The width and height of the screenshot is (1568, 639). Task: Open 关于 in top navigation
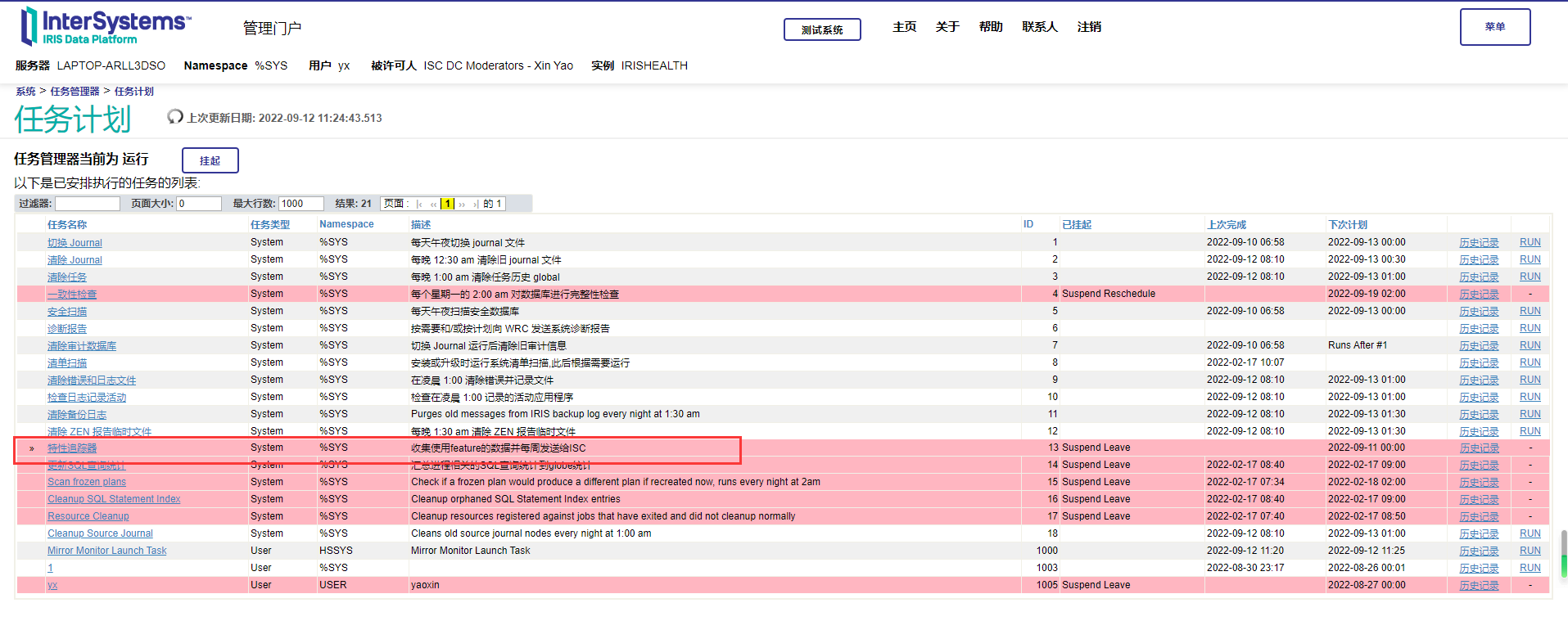[947, 27]
